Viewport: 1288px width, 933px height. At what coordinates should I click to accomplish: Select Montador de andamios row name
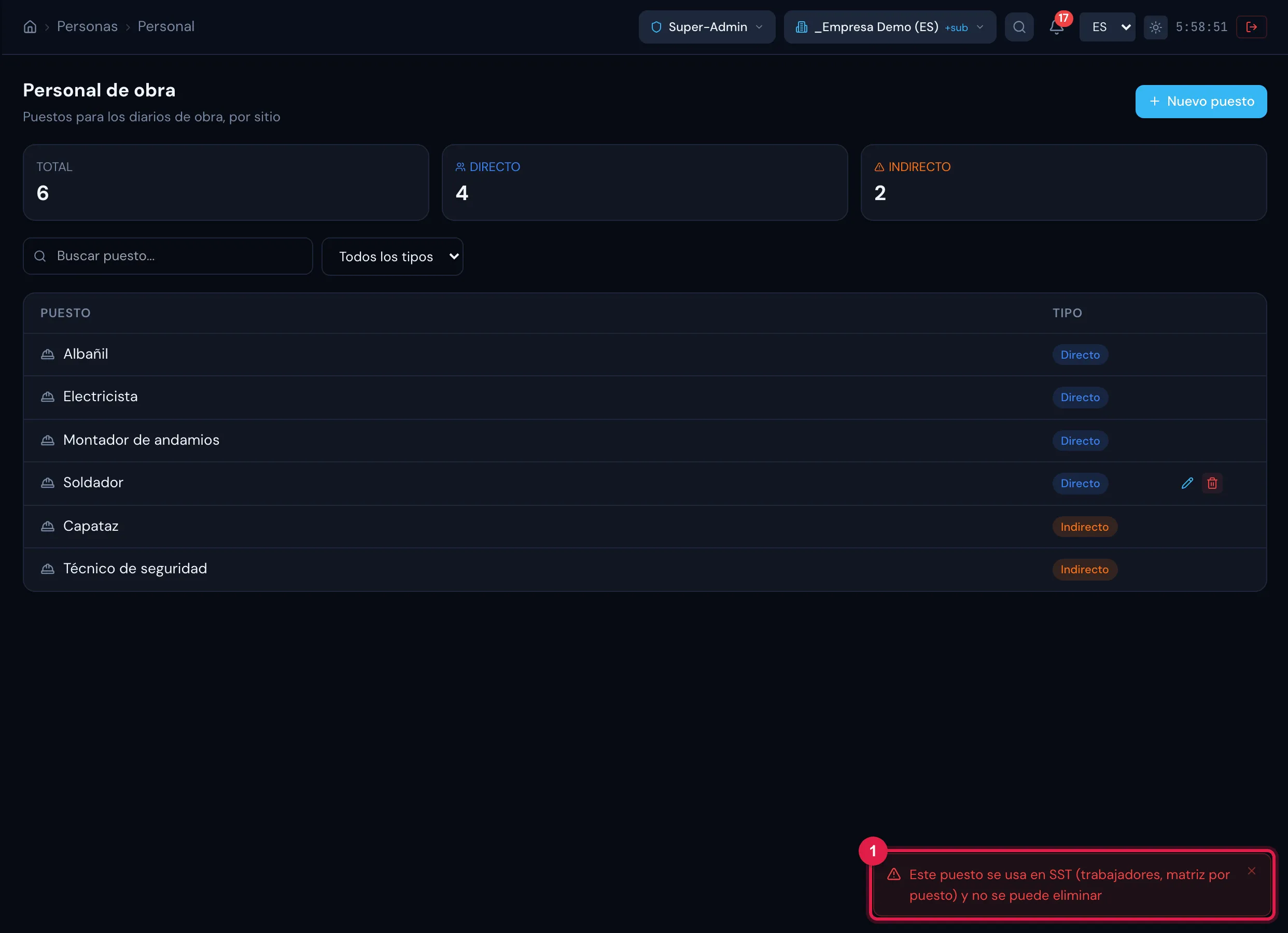coord(142,440)
